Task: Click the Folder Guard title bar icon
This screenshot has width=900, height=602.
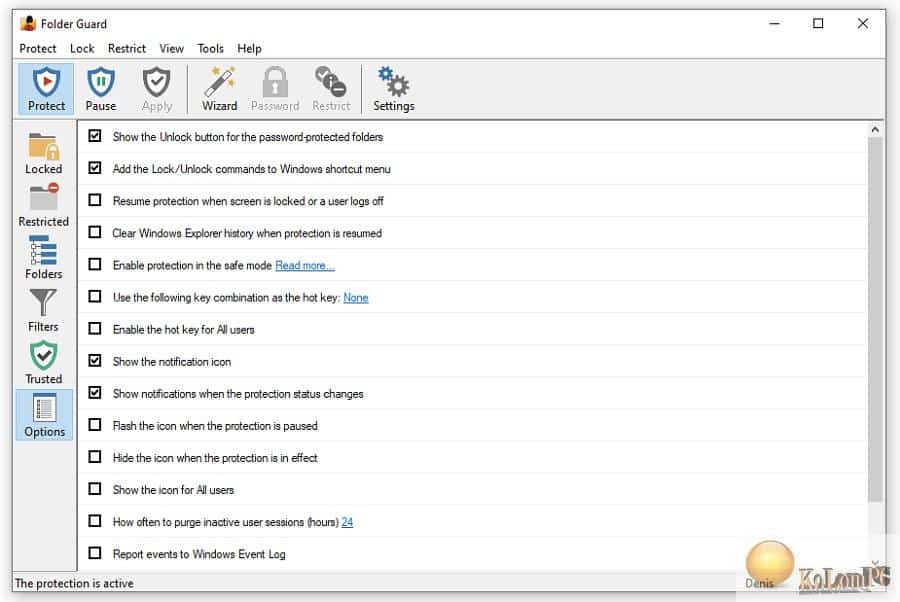Action: point(28,24)
